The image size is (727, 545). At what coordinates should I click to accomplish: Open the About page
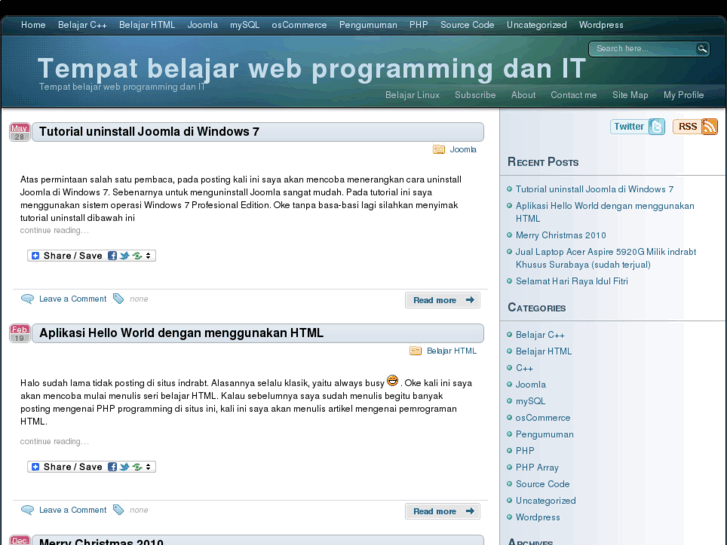(523, 95)
